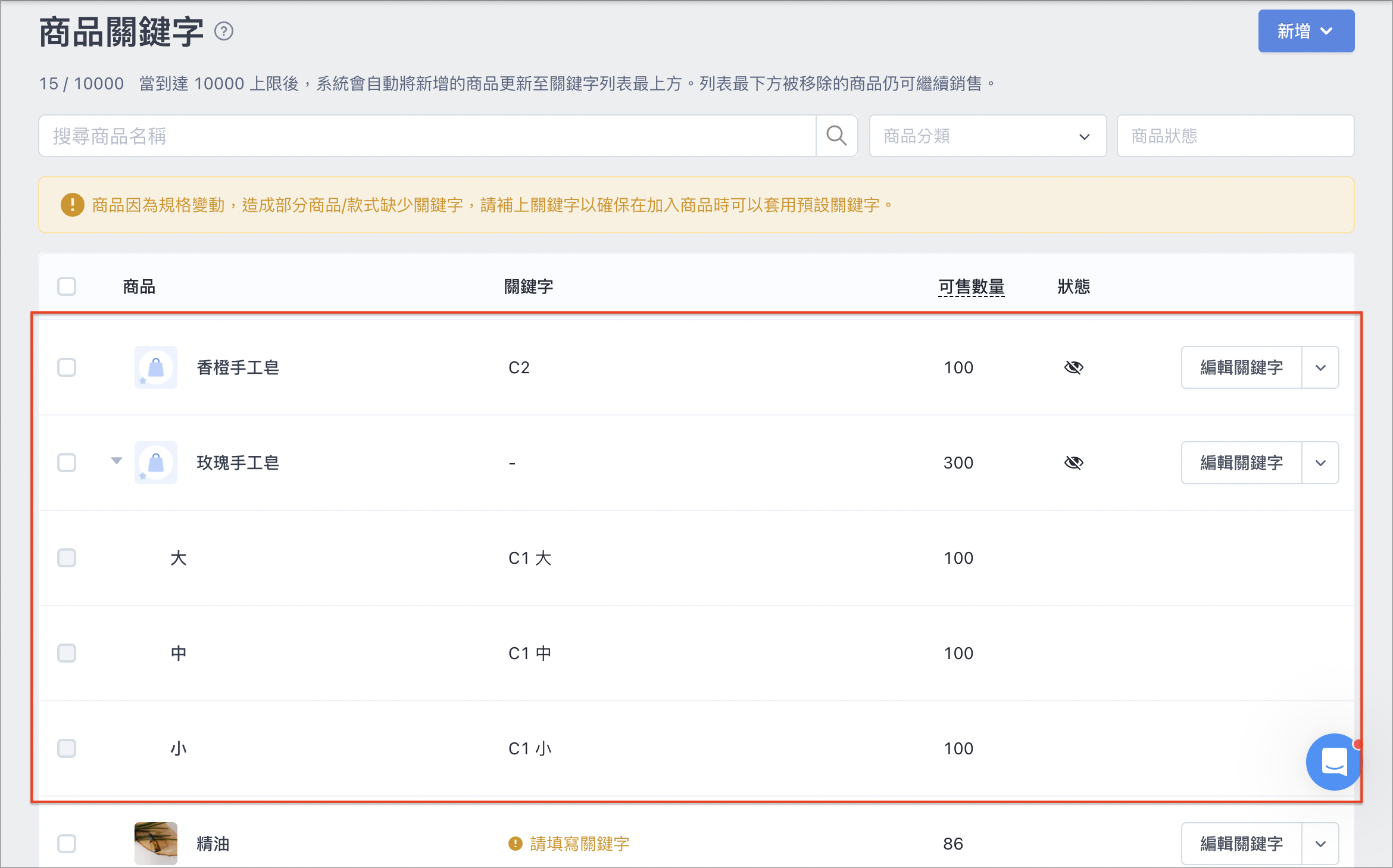
Task: Open the 新增 dropdown button
Action: (x=1306, y=31)
